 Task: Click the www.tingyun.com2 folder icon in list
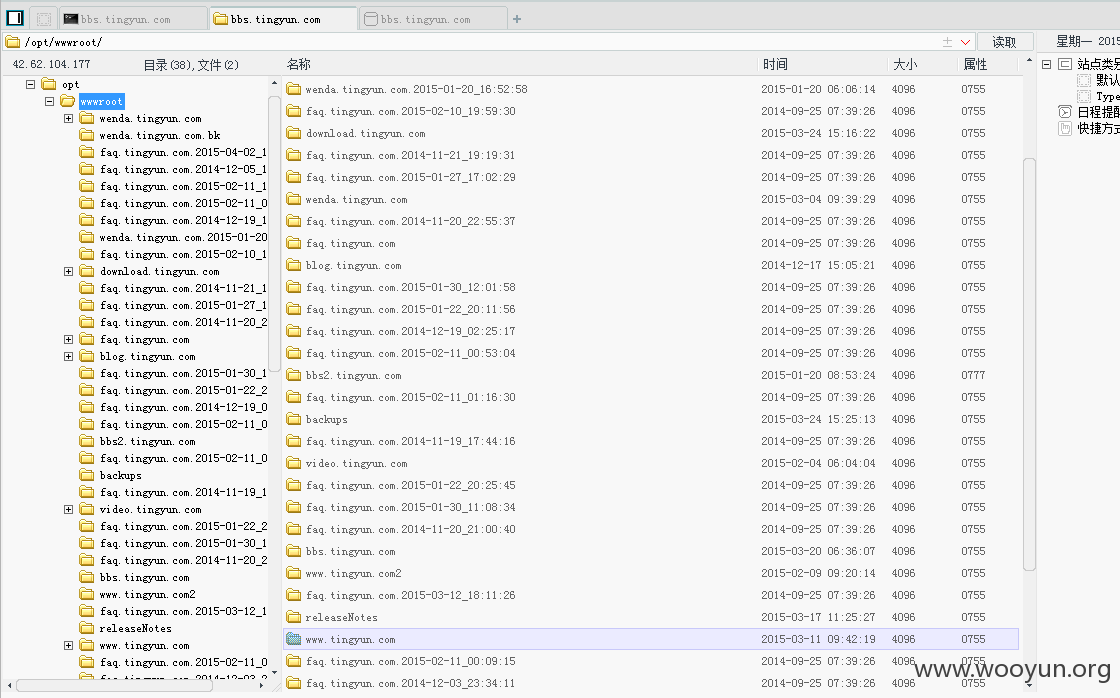pos(294,573)
